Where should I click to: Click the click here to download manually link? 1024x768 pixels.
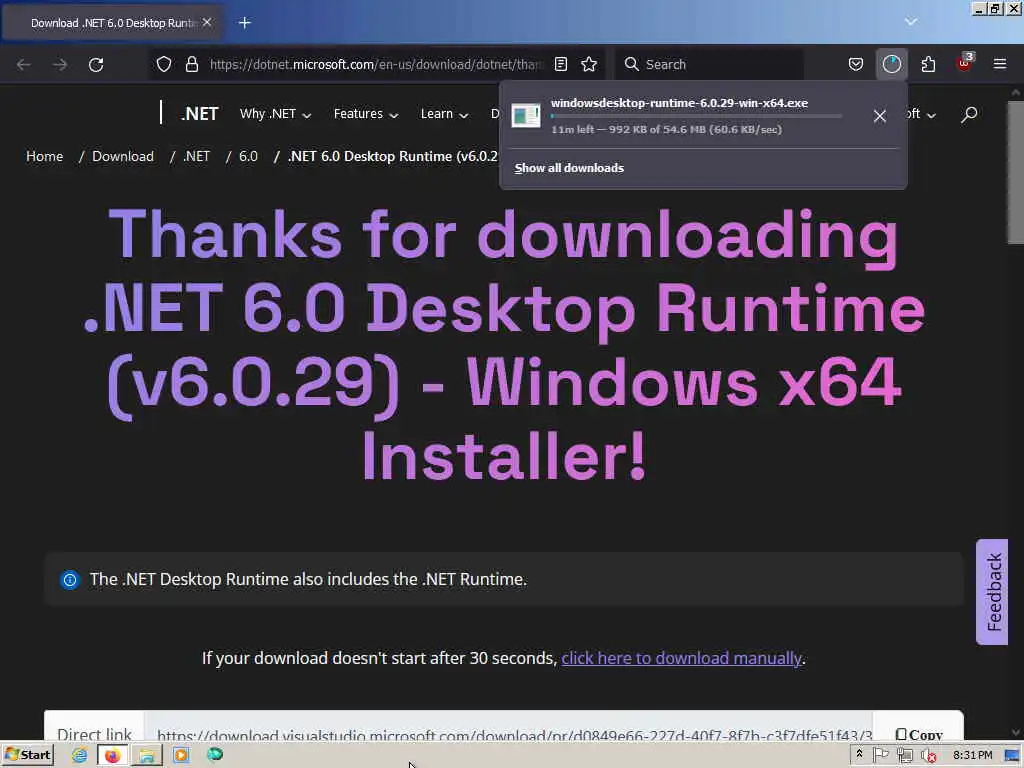[681, 658]
